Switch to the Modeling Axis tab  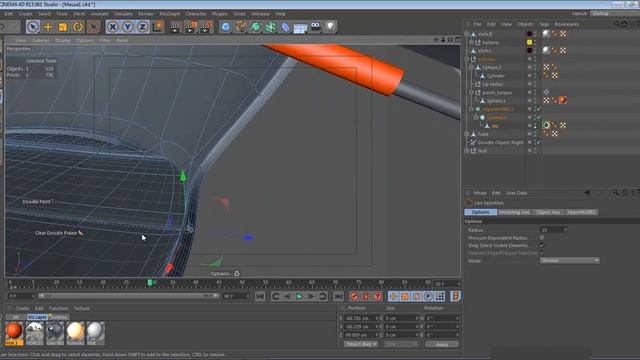click(514, 212)
